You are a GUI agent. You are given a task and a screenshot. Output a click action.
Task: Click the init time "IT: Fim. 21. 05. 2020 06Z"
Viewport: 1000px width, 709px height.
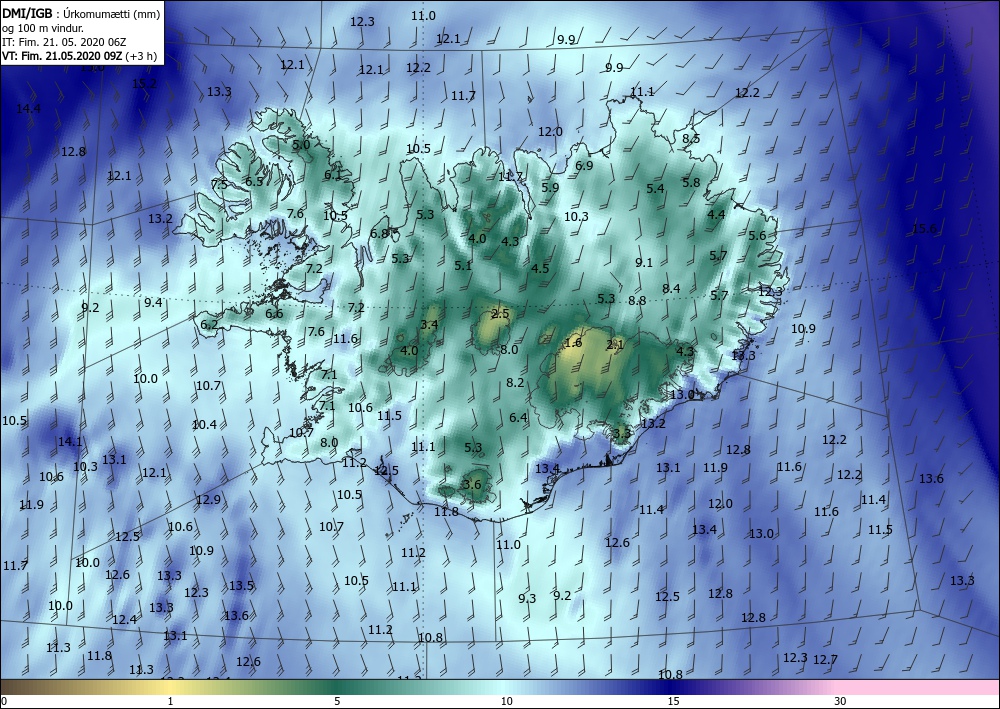click(64, 42)
